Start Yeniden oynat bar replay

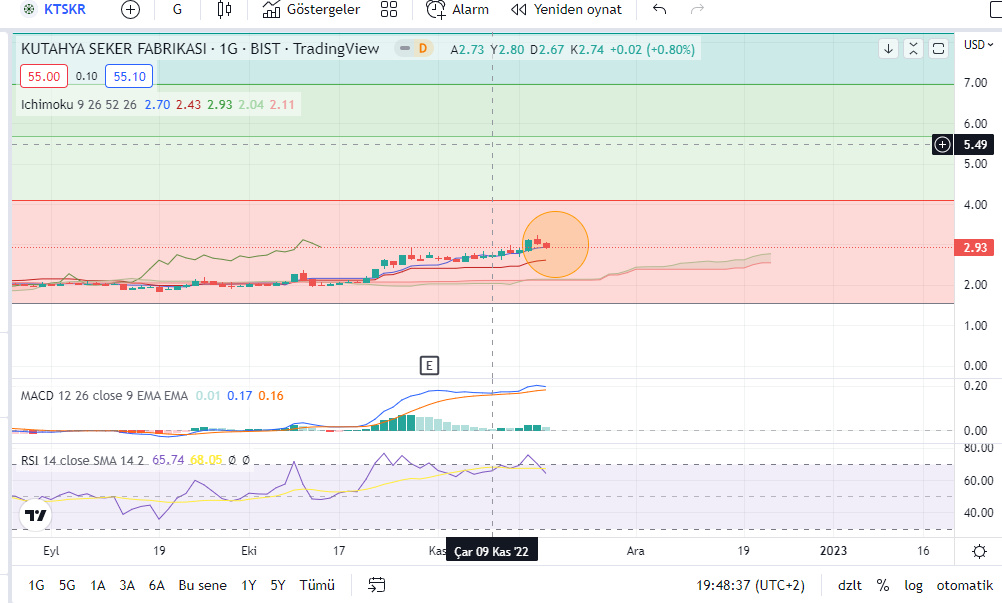tap(566, 10)
